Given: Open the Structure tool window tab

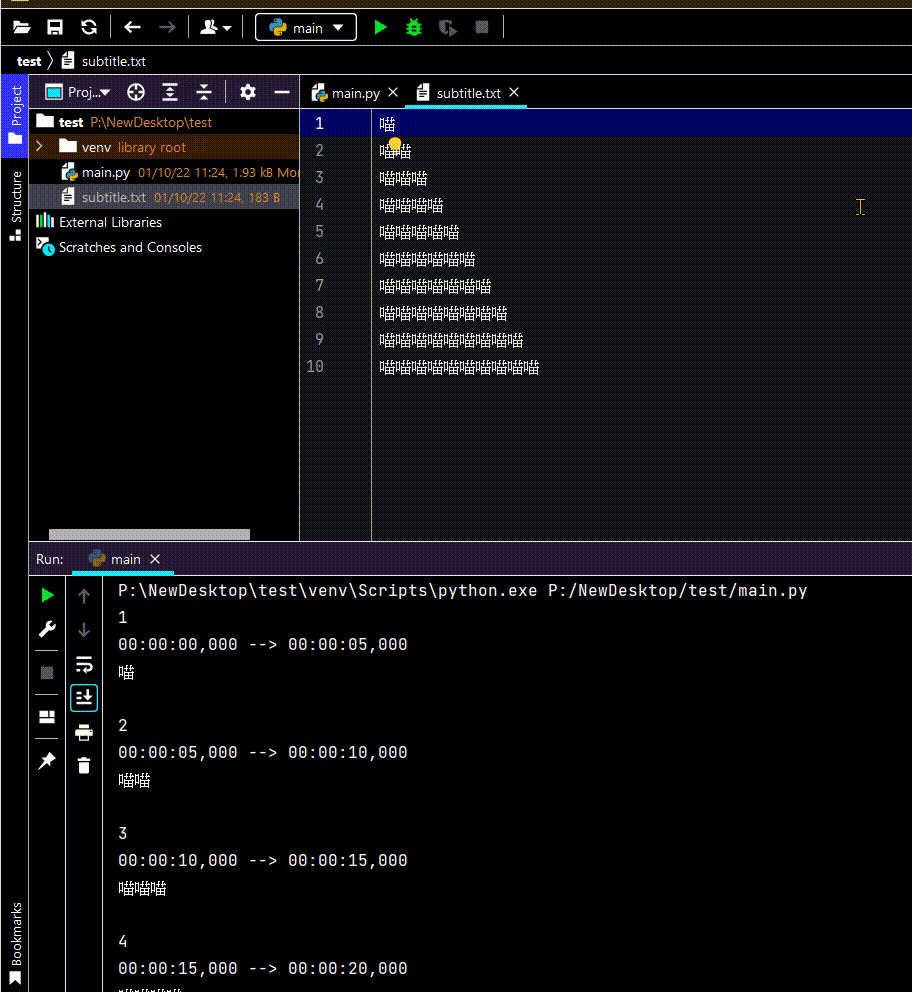Looking at the screenshot, I should click(15, 206).
